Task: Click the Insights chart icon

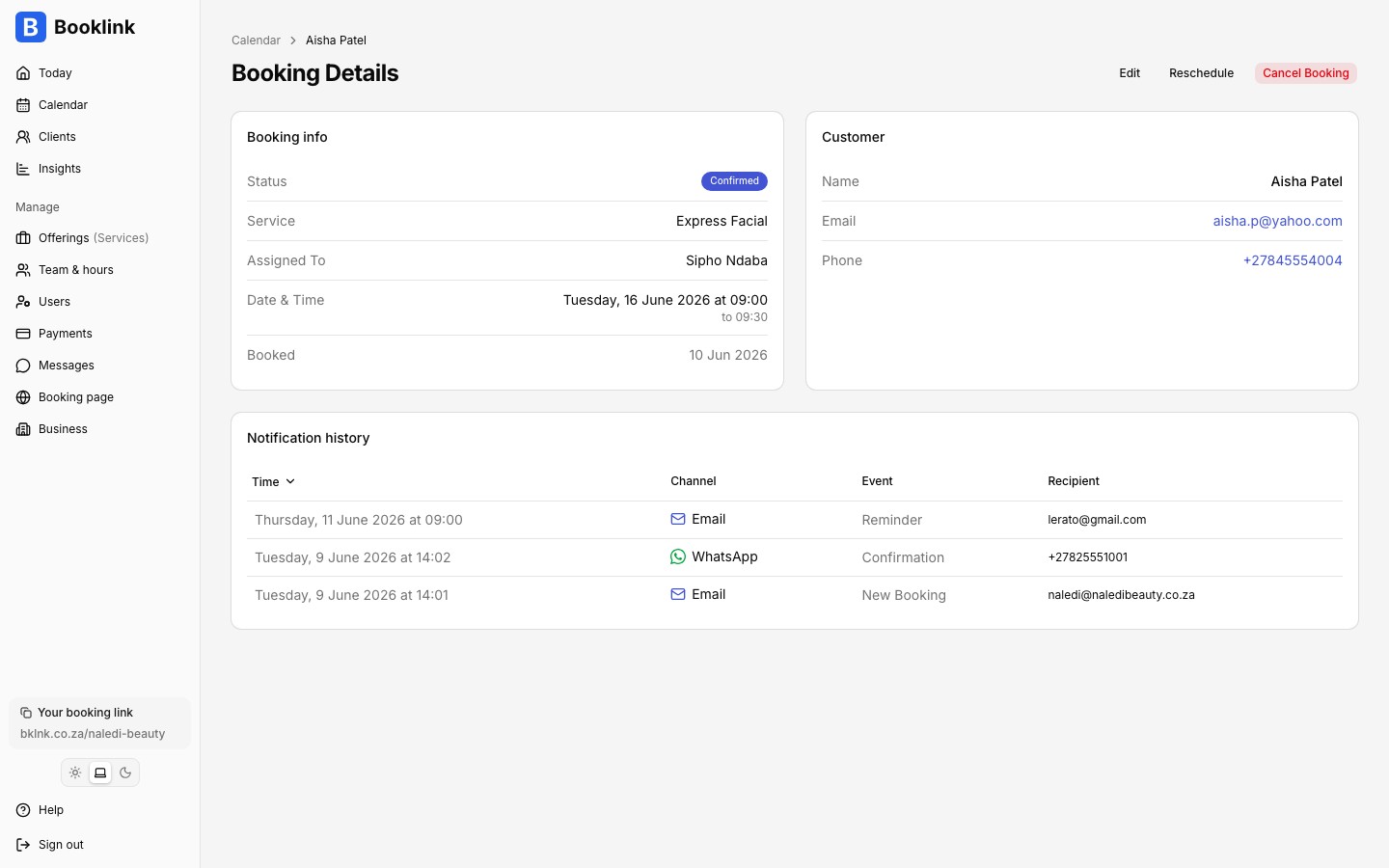Action: click(x=23, y=169)
